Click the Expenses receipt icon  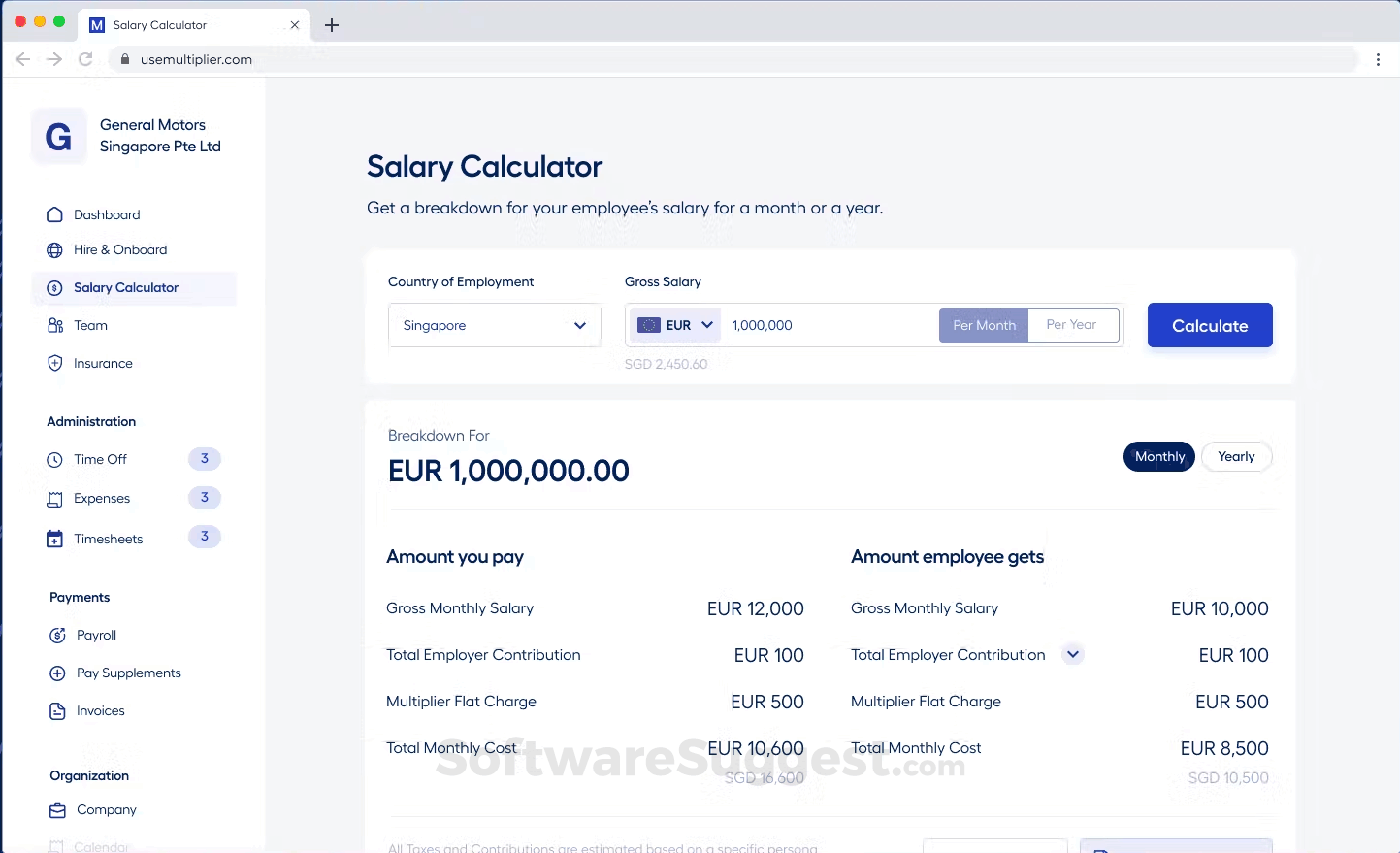(x=55, y=498)
